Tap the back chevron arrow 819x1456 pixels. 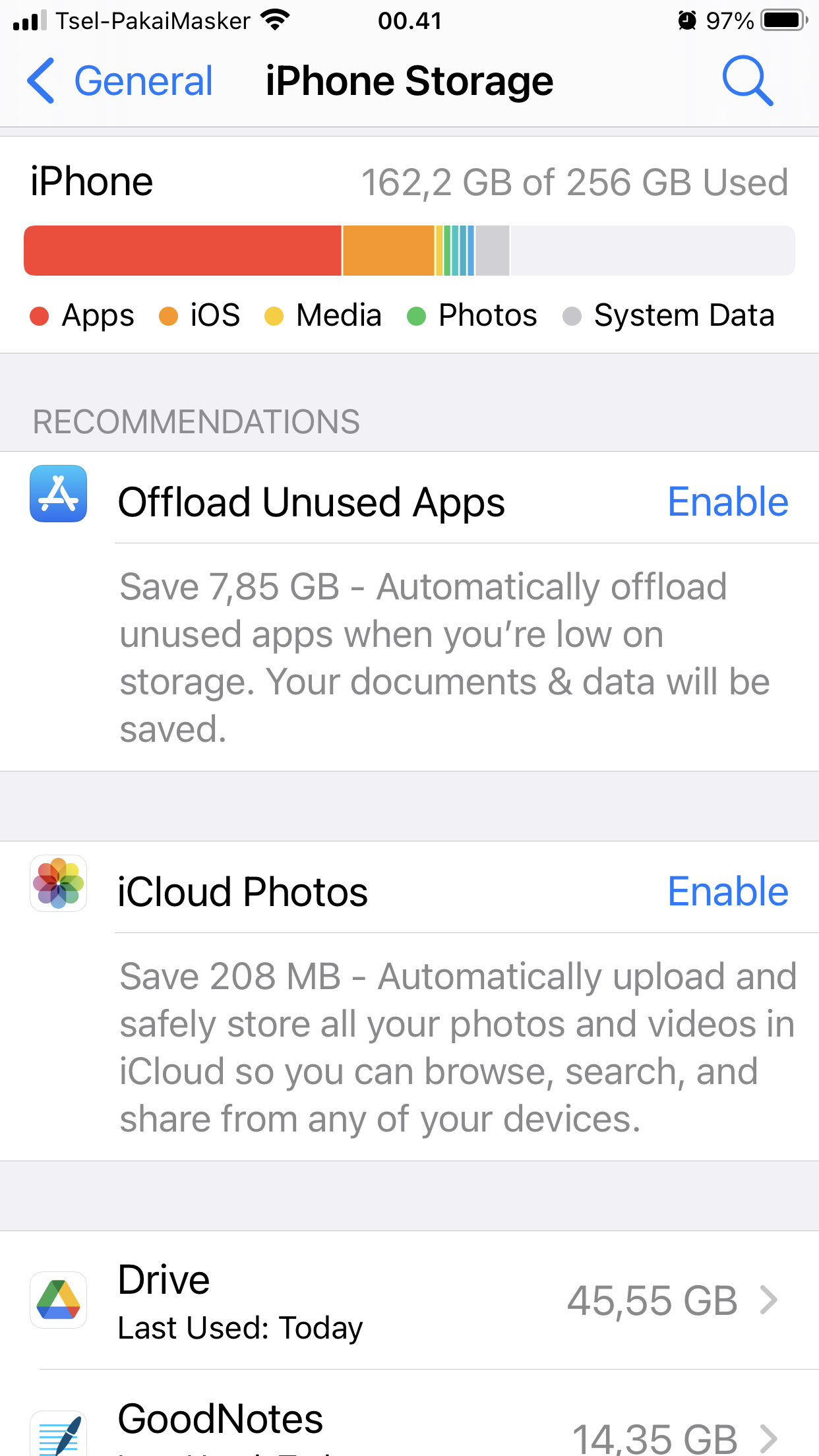pyautogui.click(x=41, y=80)
